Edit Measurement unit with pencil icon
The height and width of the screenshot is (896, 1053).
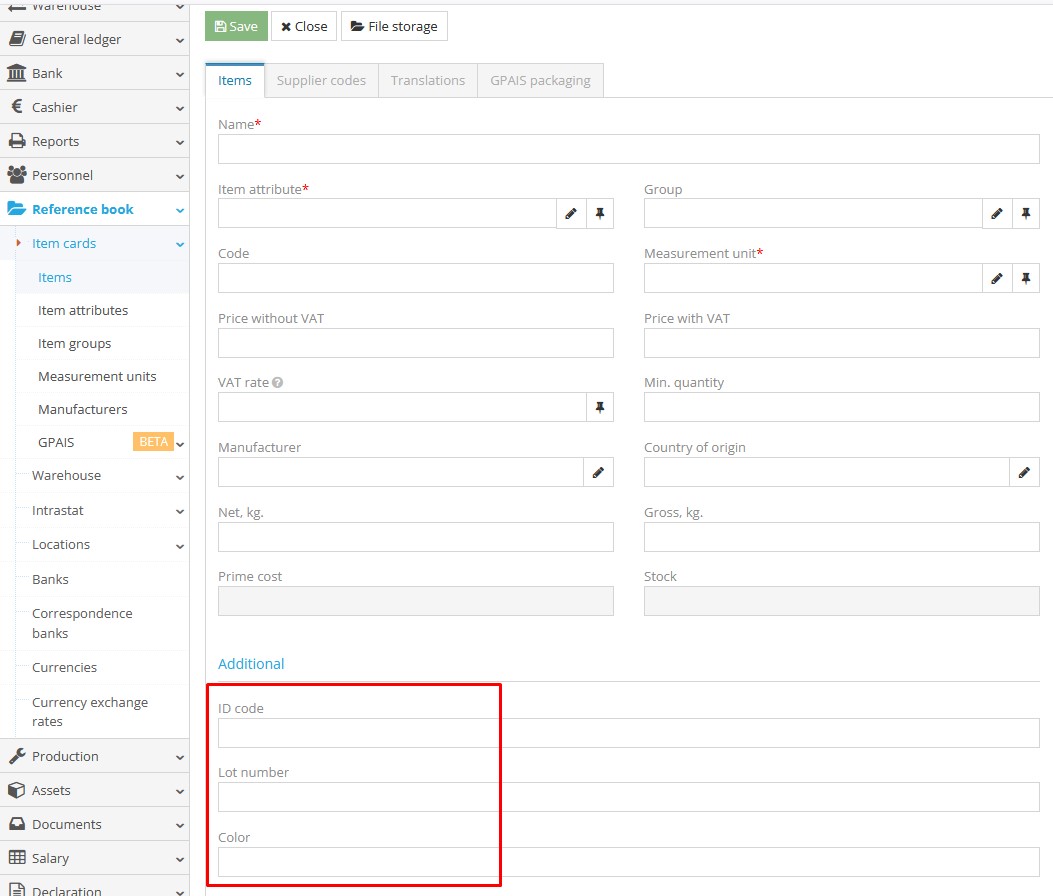point(996,278)
